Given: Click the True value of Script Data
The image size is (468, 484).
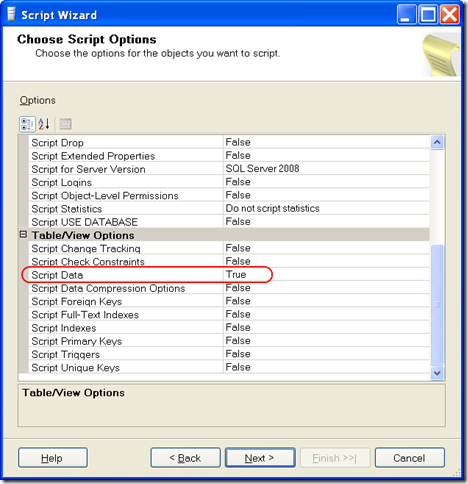Looking at the screenshot, I should [236, 275].
